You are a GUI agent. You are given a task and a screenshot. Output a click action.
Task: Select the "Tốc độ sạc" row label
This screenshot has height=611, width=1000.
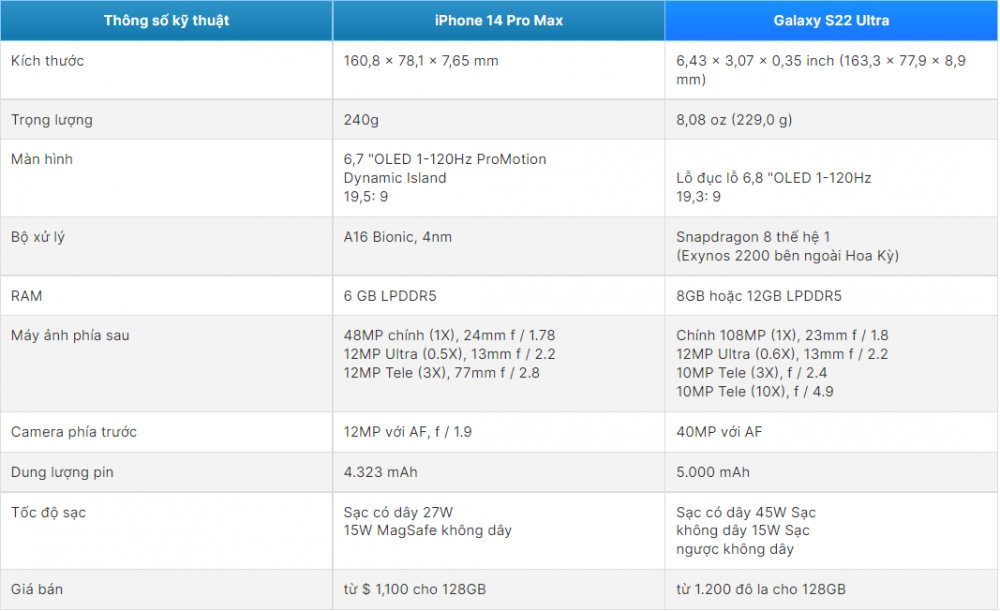pyautogui.click(x=49, y=512)
